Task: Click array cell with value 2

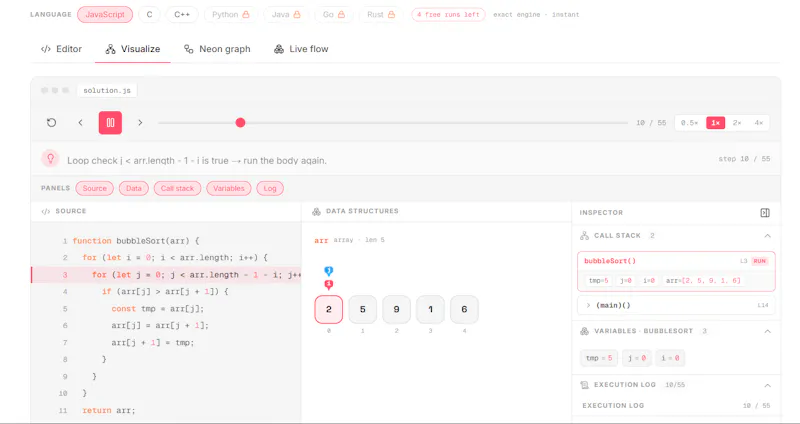Action: coord(329,309)
